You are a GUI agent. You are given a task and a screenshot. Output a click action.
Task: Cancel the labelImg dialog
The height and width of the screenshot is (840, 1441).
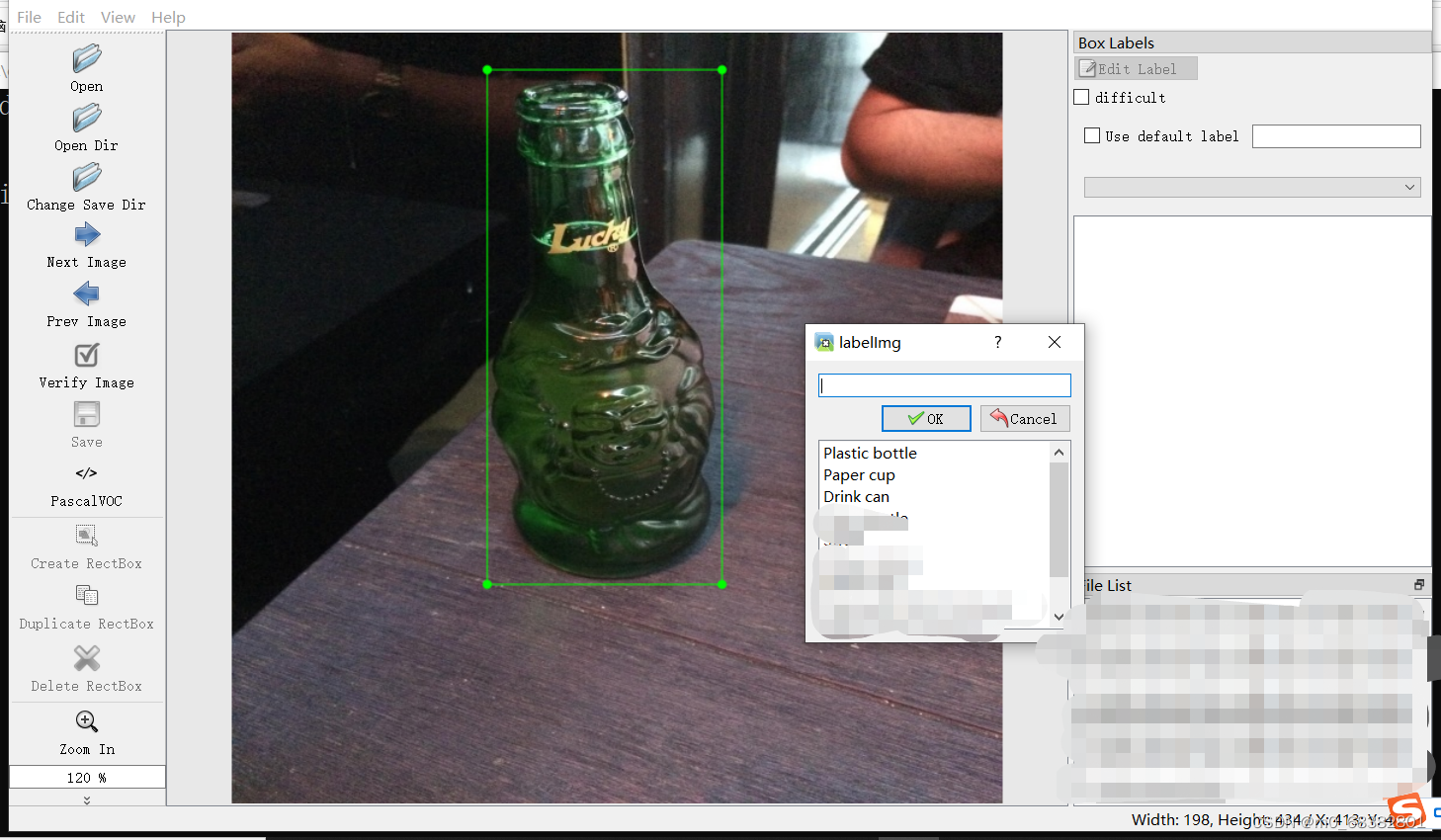(1025, 419)
